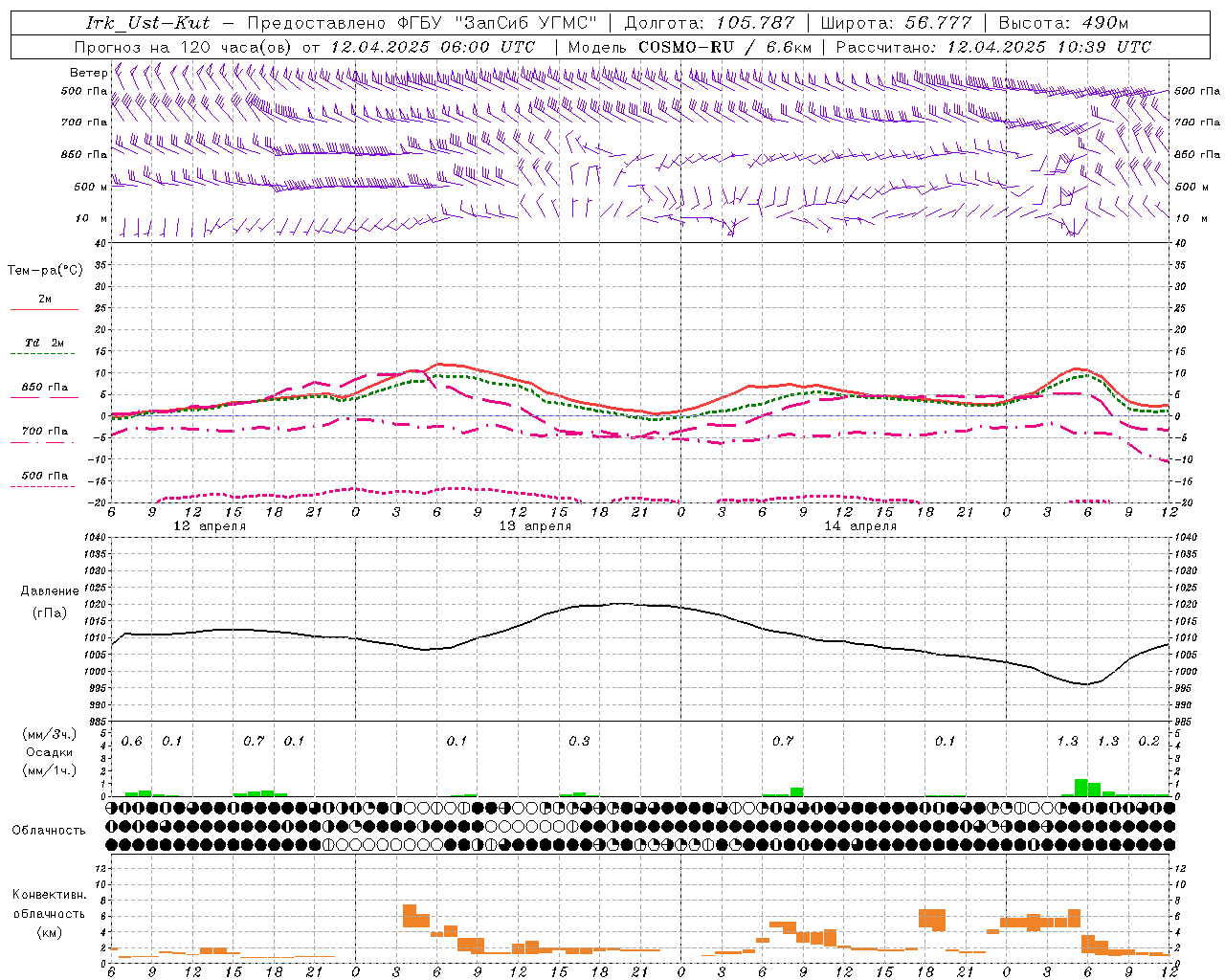Click the (мм/1ч.) precipitation unit label

tap(49, 770)
